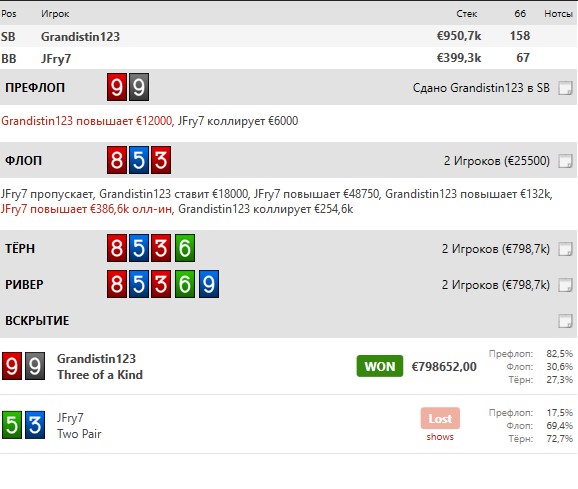Click the red 8 card on the flop

coord(117,160)
